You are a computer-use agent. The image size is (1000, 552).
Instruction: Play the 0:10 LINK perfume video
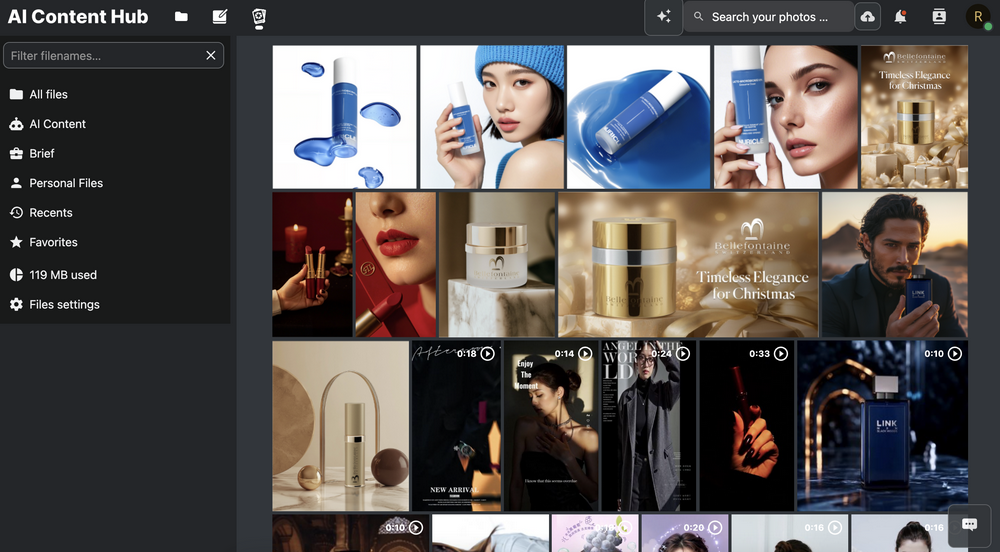tap(883, 426)
